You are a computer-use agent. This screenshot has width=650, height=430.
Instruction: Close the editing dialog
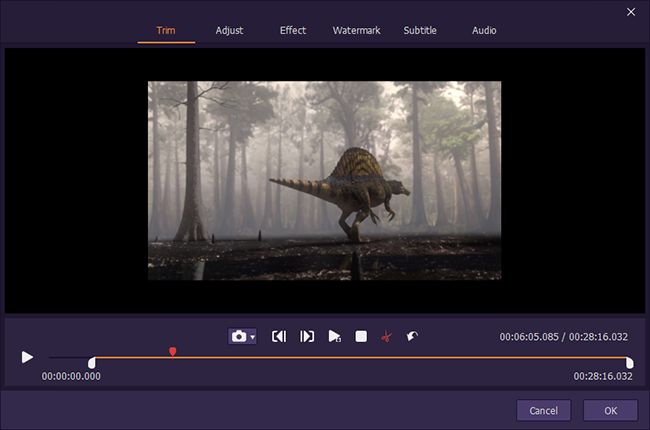(x=631, y=12)
